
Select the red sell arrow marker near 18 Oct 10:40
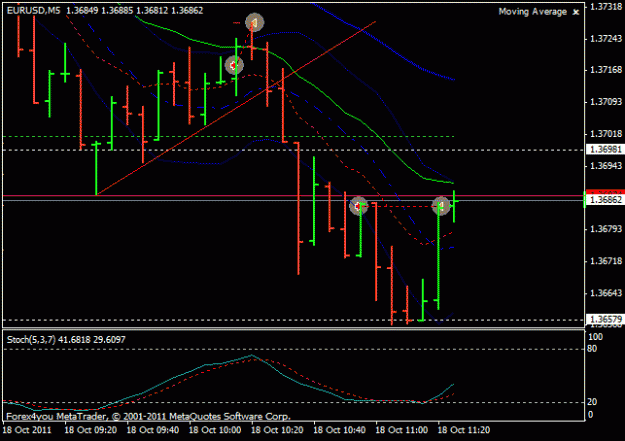point(358,206)
